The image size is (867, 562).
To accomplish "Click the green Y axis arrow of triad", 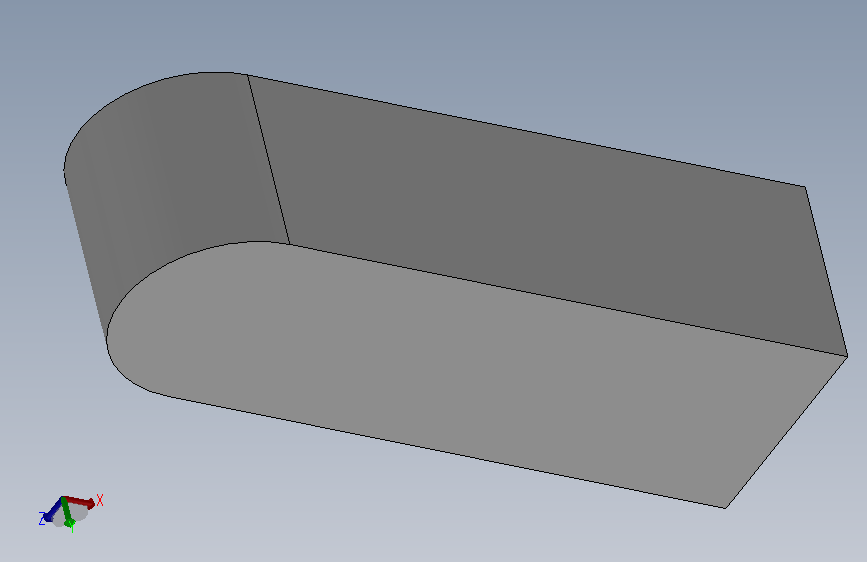I will [67, 512].
